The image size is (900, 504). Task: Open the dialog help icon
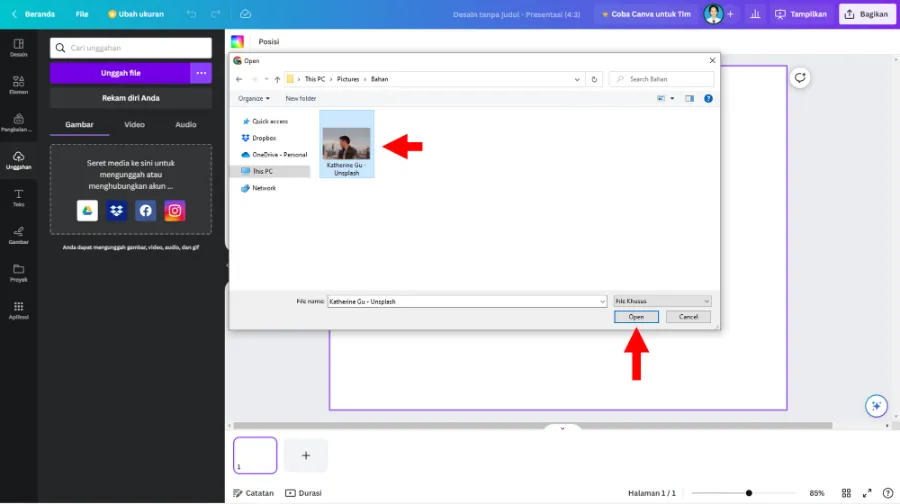708,99
